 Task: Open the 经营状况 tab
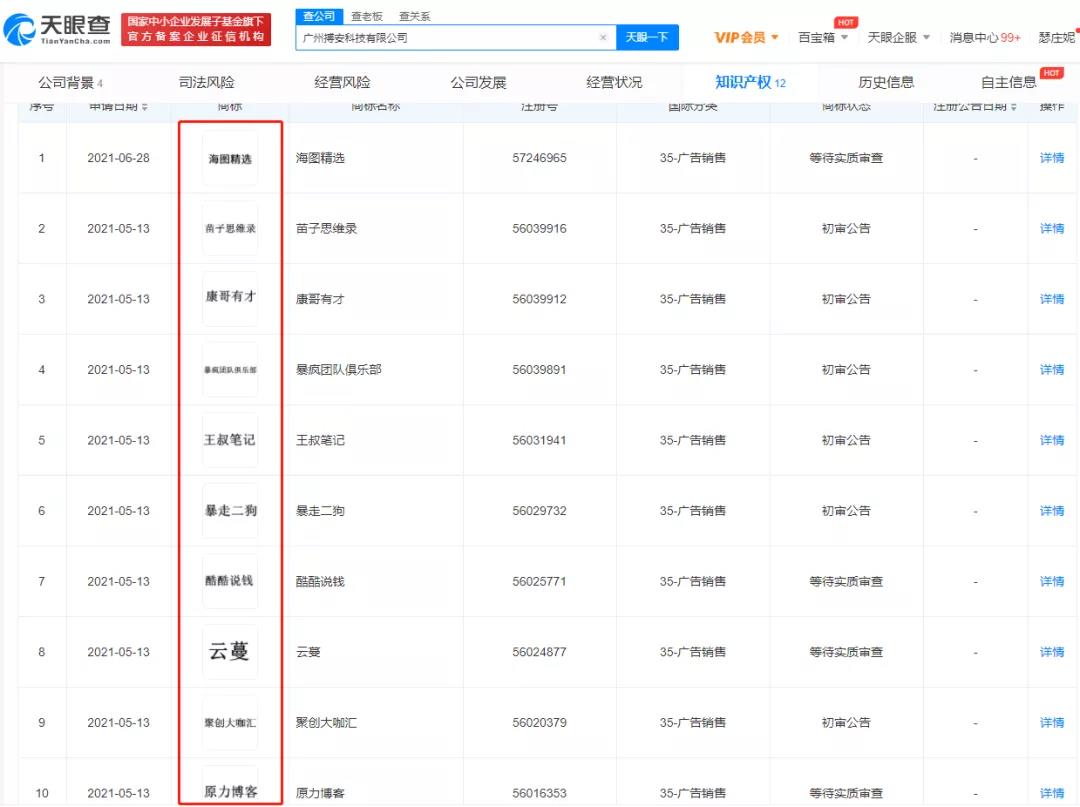click(x=614, y=82)
